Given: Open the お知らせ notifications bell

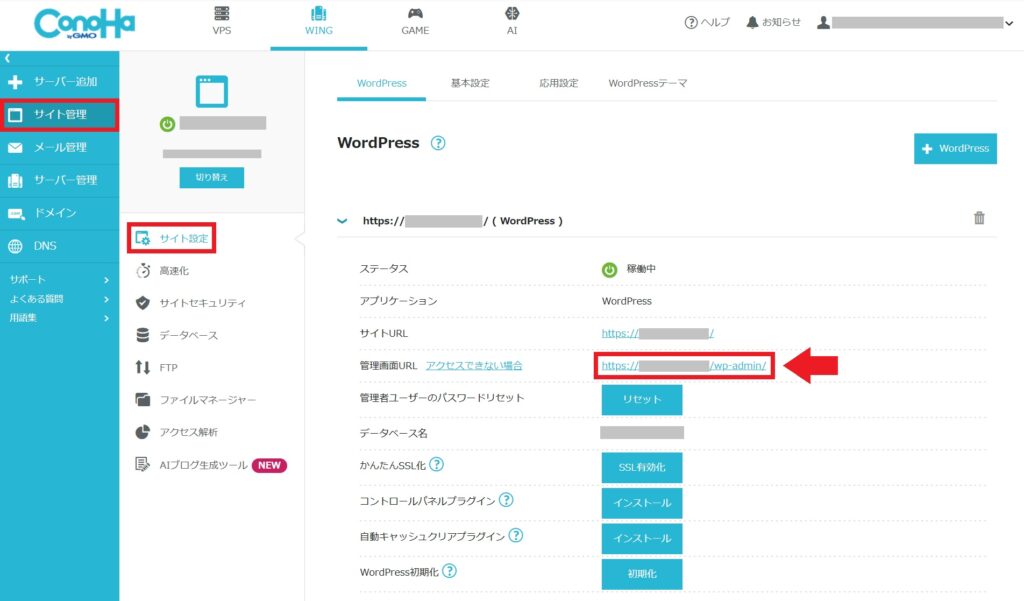Looking at the screenshot, I should point(773,22).
